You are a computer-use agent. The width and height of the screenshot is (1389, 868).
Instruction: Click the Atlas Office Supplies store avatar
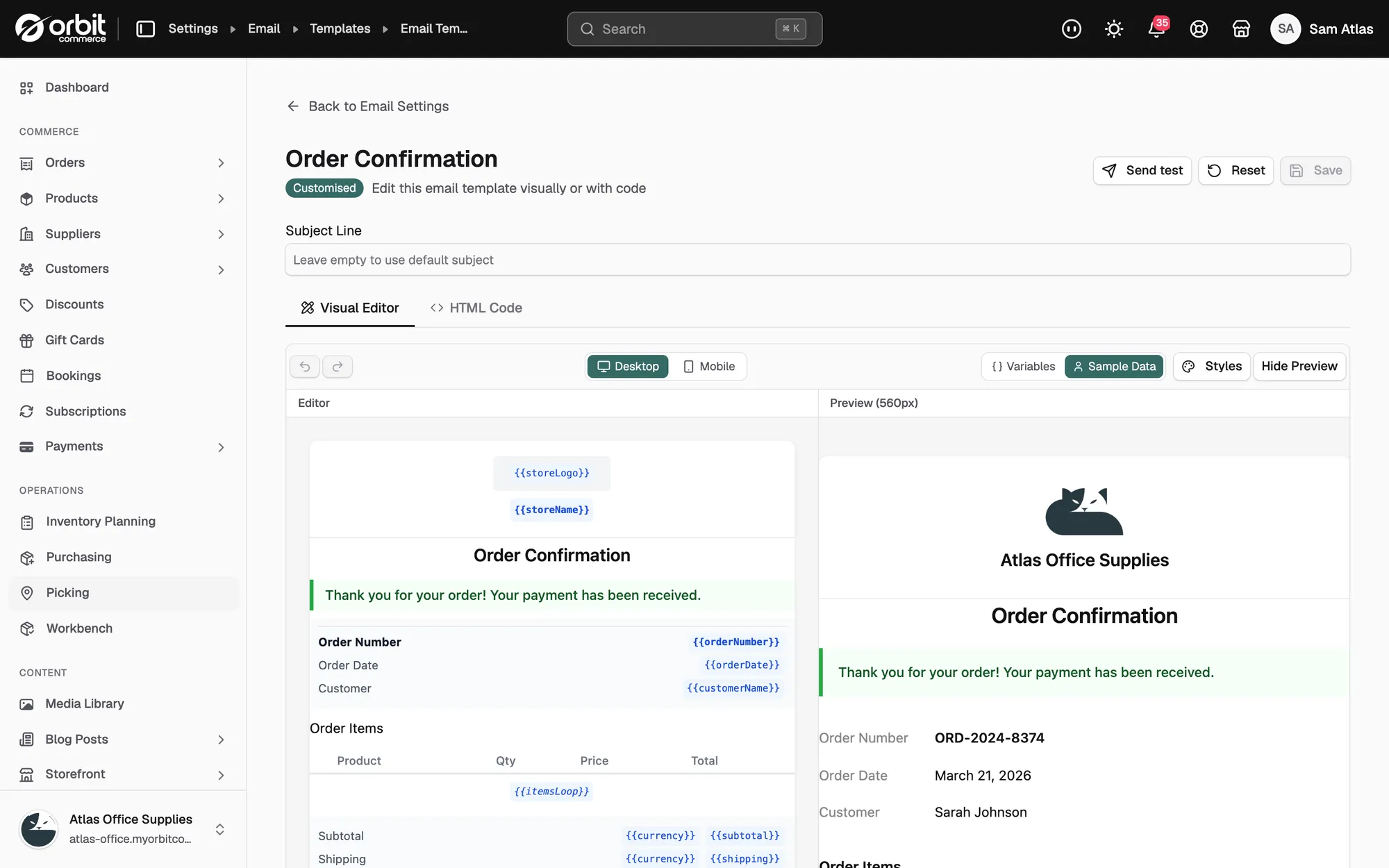coord(38,829)
